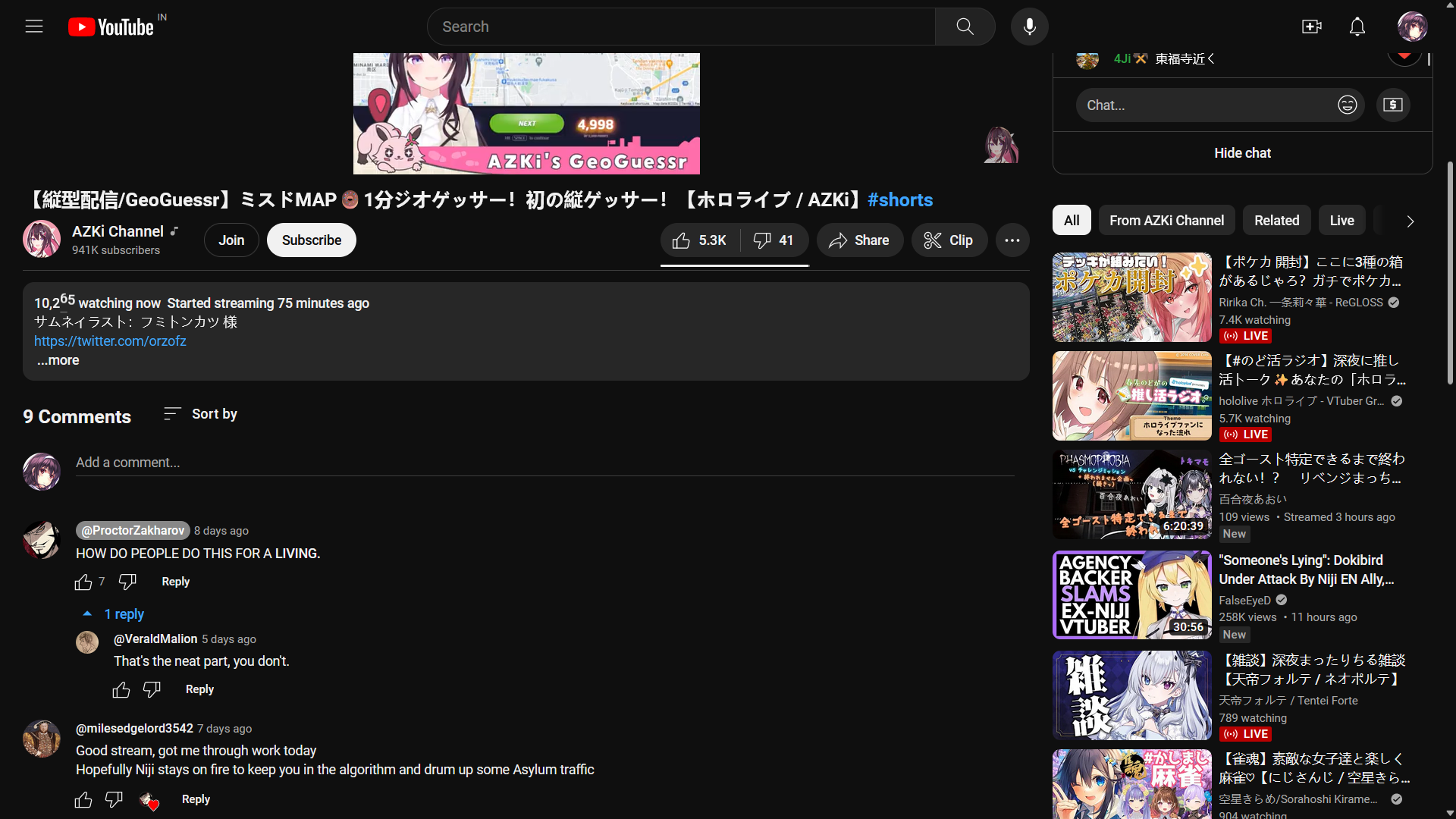The image size is (1456, 819).
Task: Like the @ProctorZakharov comment
Action: point(83,582)
